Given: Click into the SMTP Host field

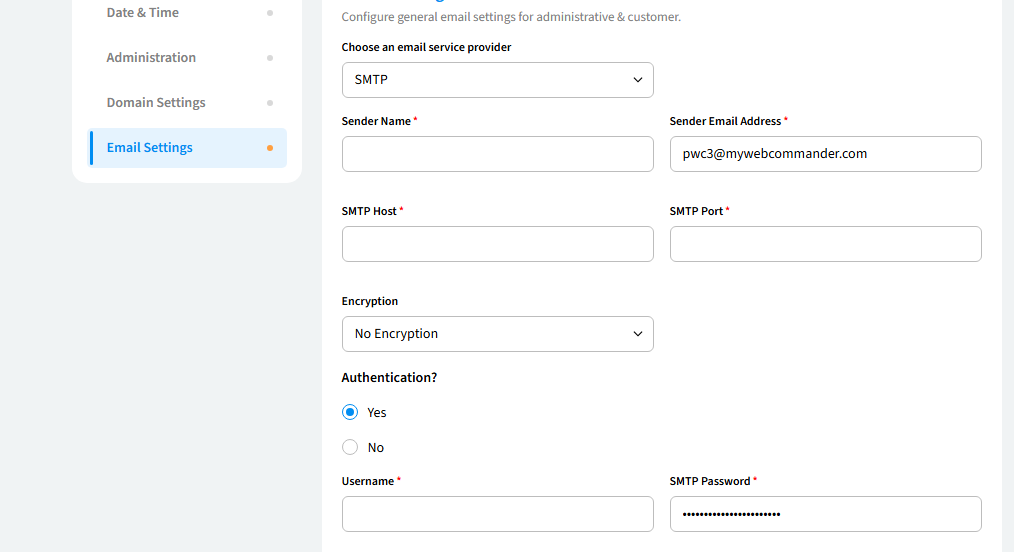Looking at the screenshot, I should point(497,244).
